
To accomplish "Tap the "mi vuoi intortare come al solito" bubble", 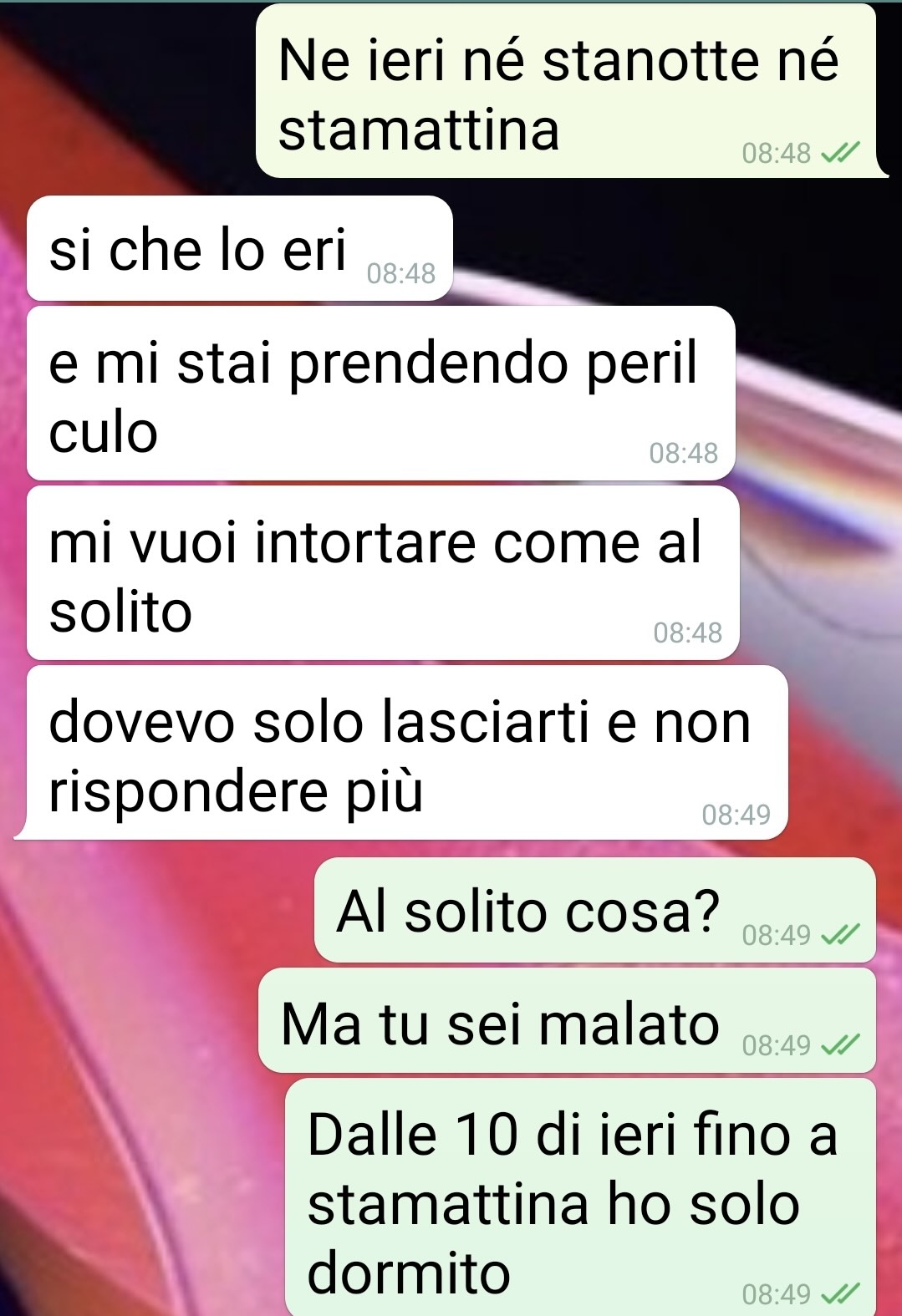I will (383, 573).
